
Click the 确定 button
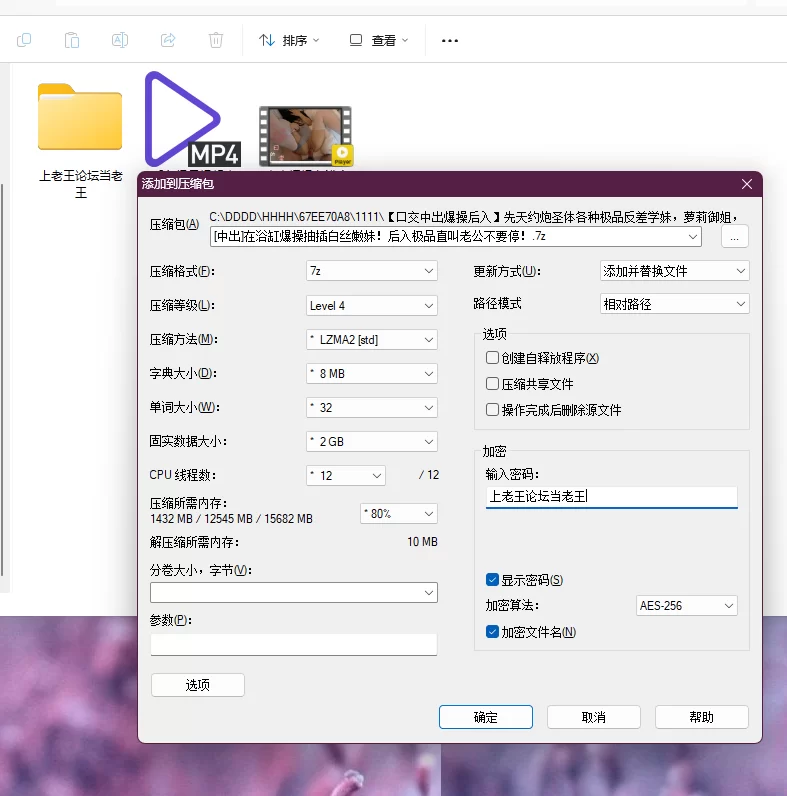pos(486,717)
